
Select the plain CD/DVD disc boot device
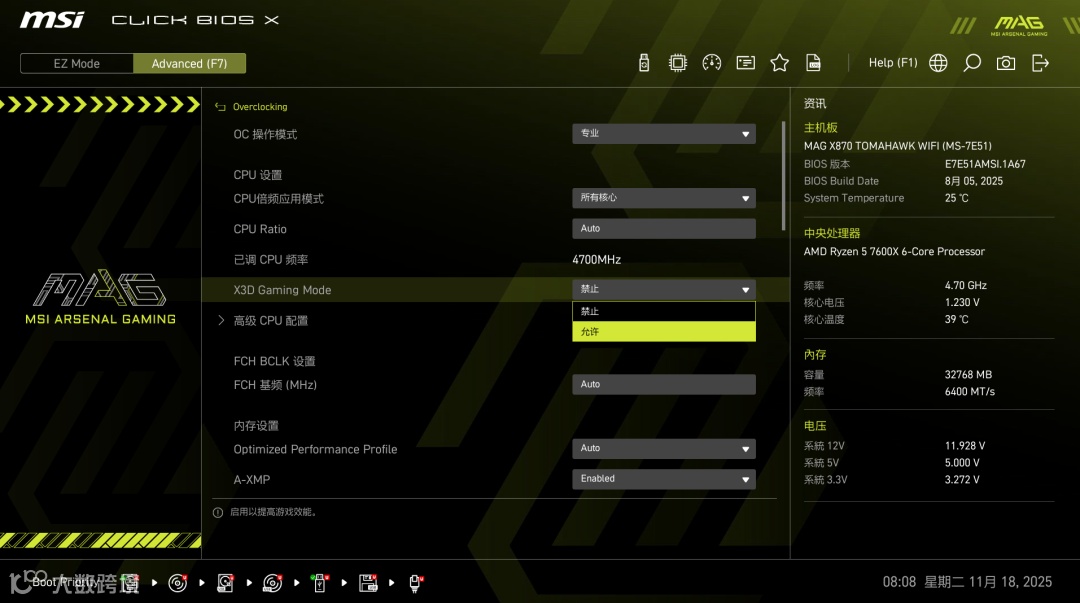point(178,582)
